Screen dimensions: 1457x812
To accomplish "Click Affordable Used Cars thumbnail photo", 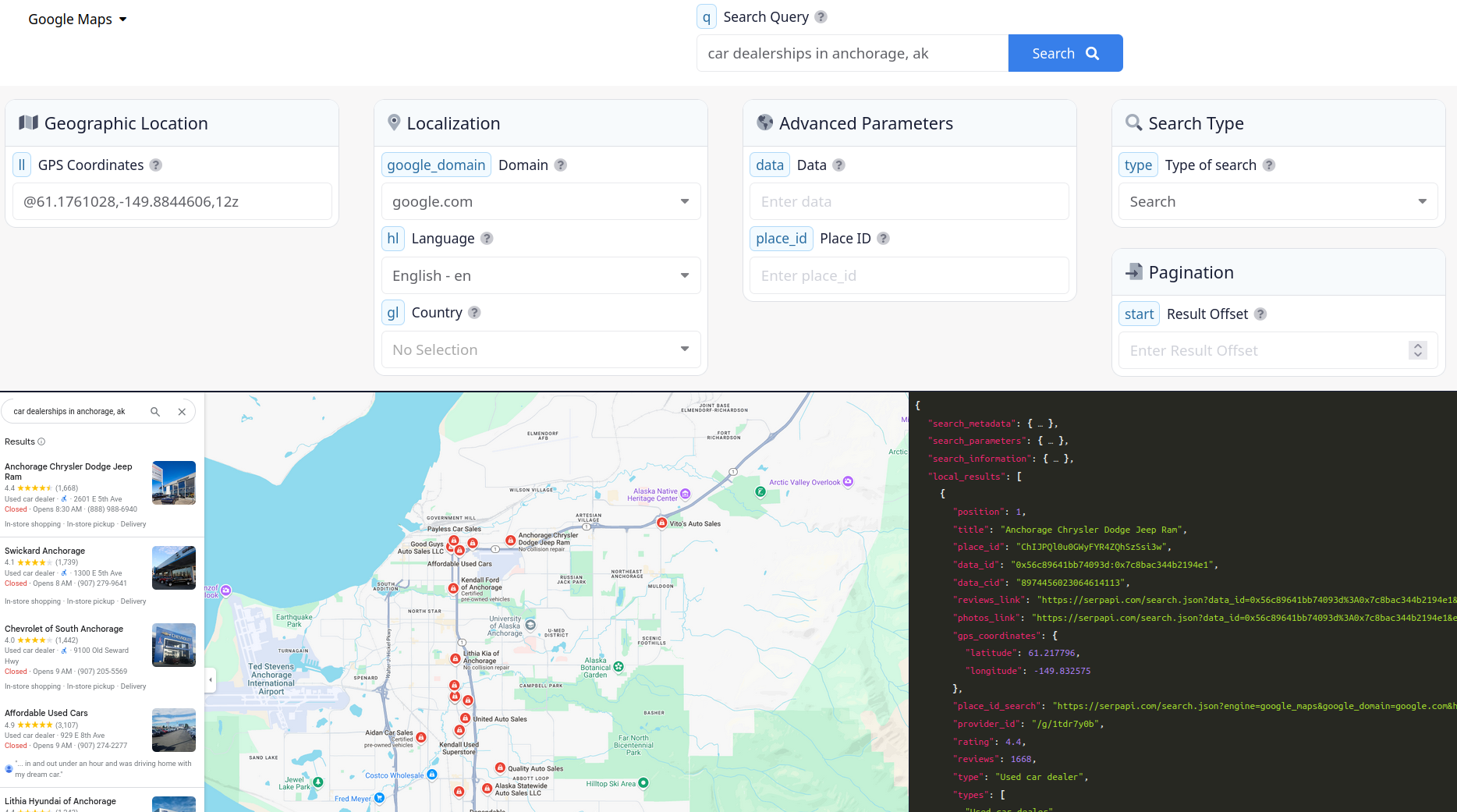I will point(174,730).
